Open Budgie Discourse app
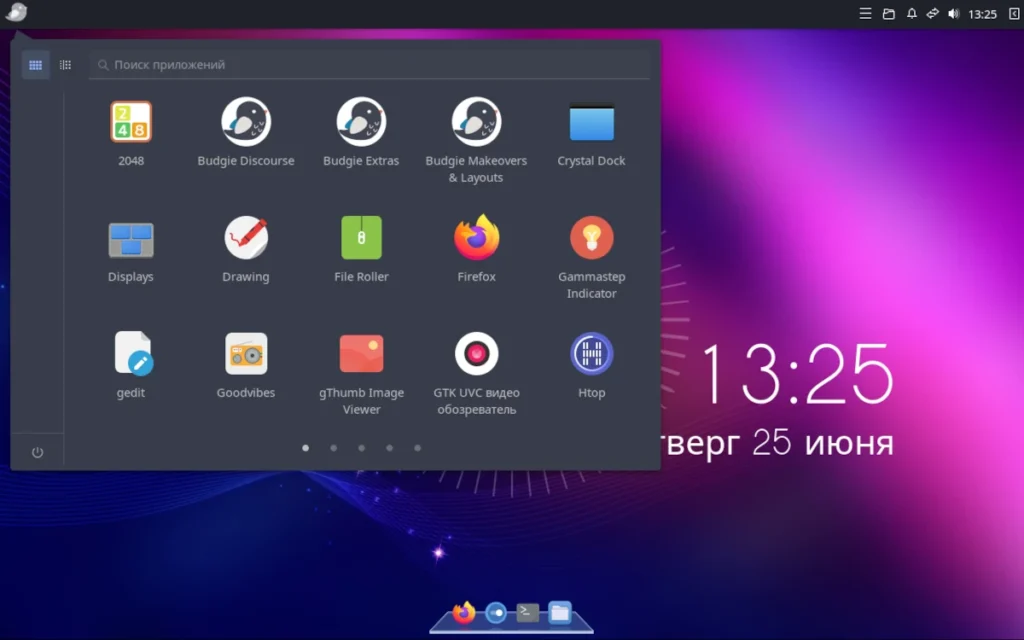This screenshot has width=1024, height=640. [246, 134]
